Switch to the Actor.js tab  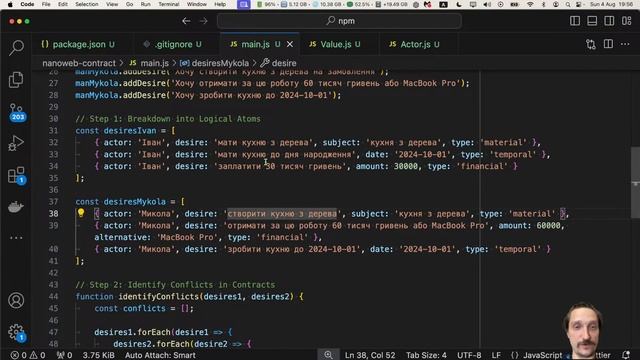[415, 44]
